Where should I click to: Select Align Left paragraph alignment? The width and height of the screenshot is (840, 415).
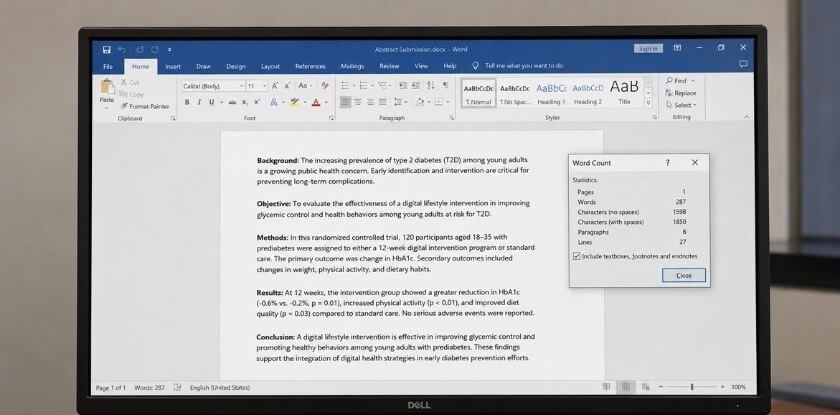[x=346, y=102]
